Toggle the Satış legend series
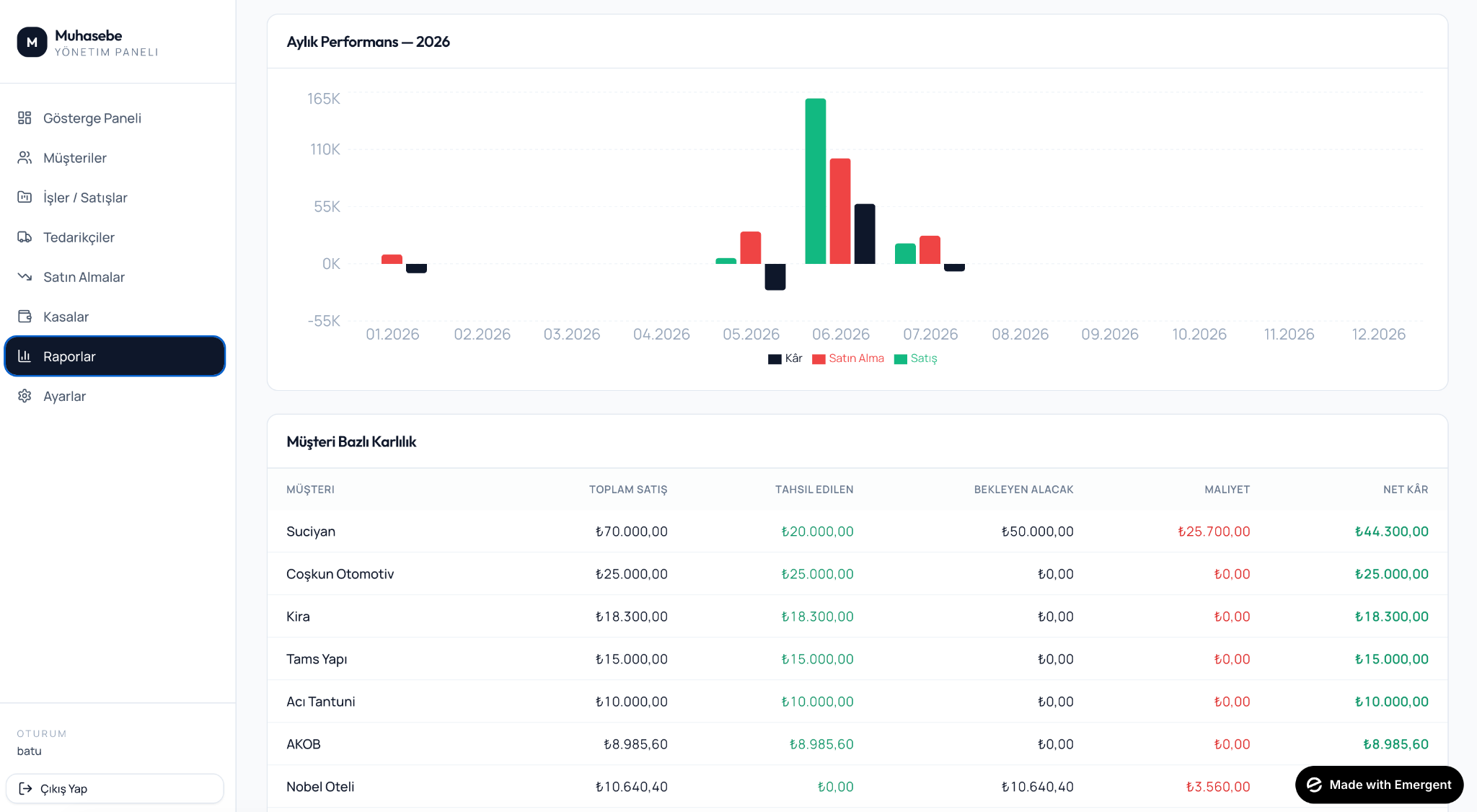Image resolution: width=1477 pixels, height=812 pixels. coord(915,358)
